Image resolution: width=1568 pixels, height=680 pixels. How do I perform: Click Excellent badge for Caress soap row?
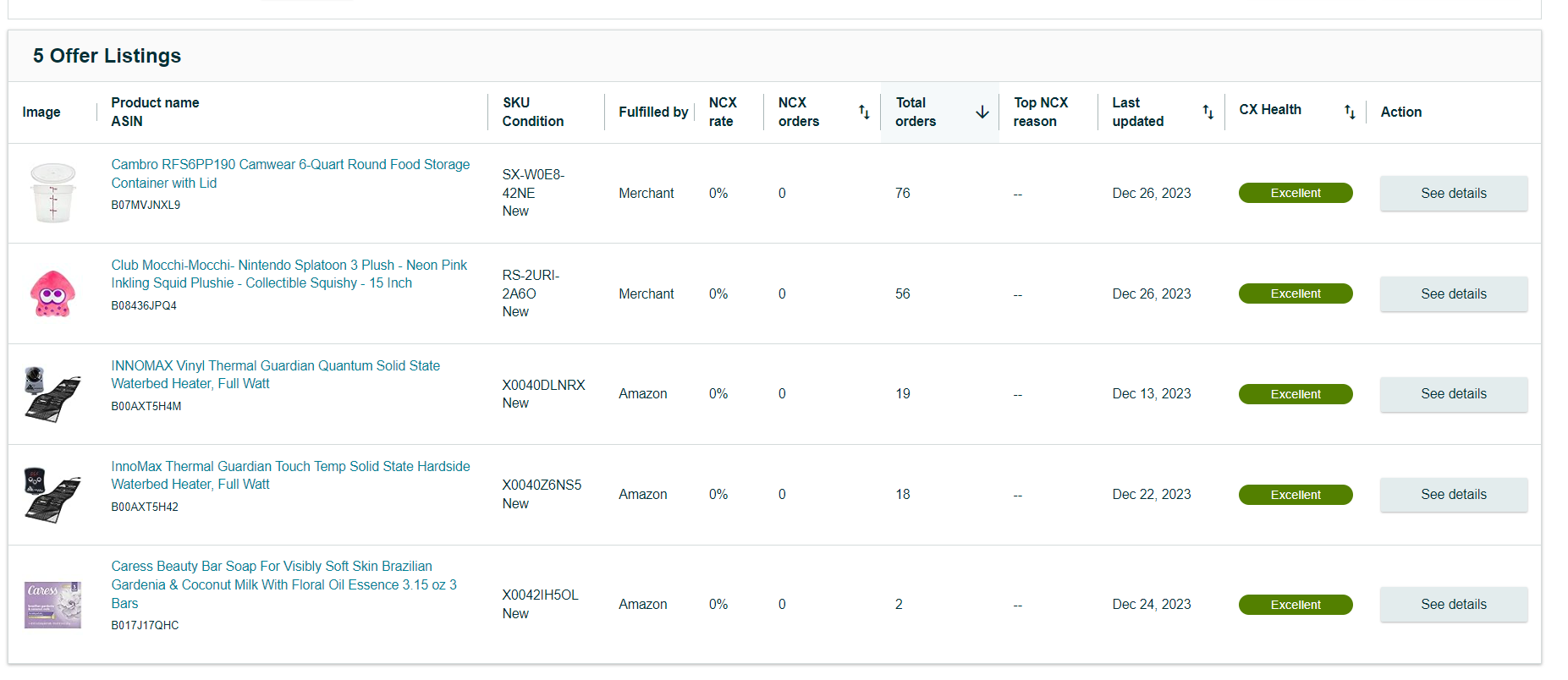pos(1296,605)
